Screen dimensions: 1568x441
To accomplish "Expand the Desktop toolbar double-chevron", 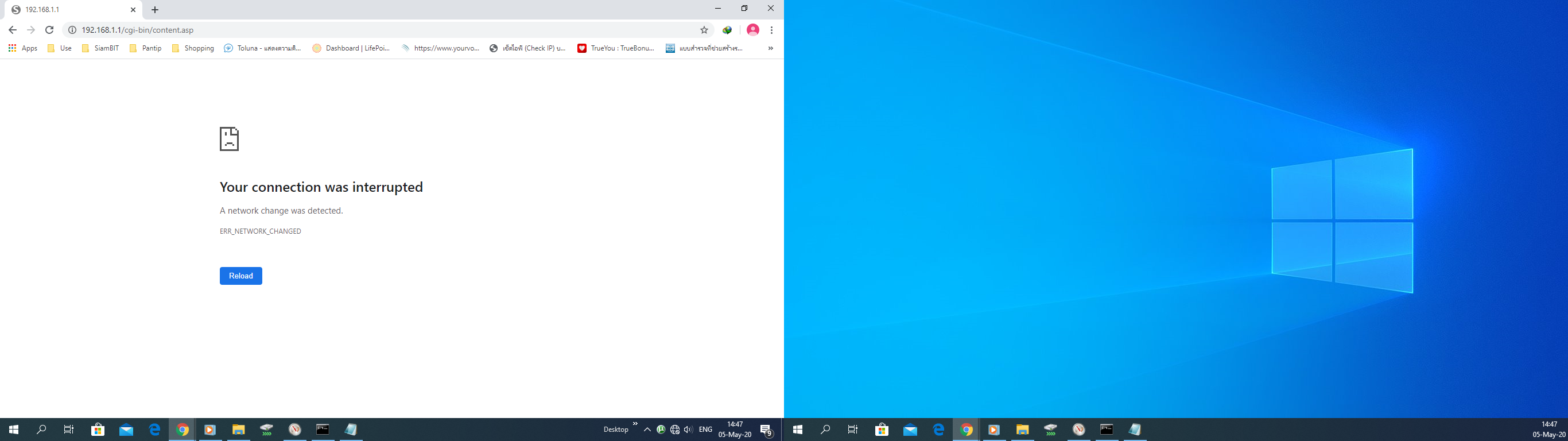I will coord(635,424).
